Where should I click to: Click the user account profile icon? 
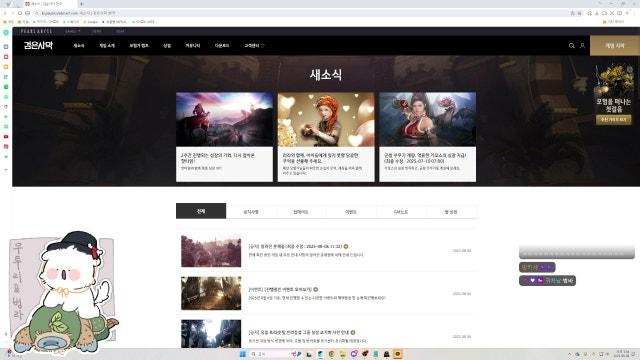click(x=582, y=46)
